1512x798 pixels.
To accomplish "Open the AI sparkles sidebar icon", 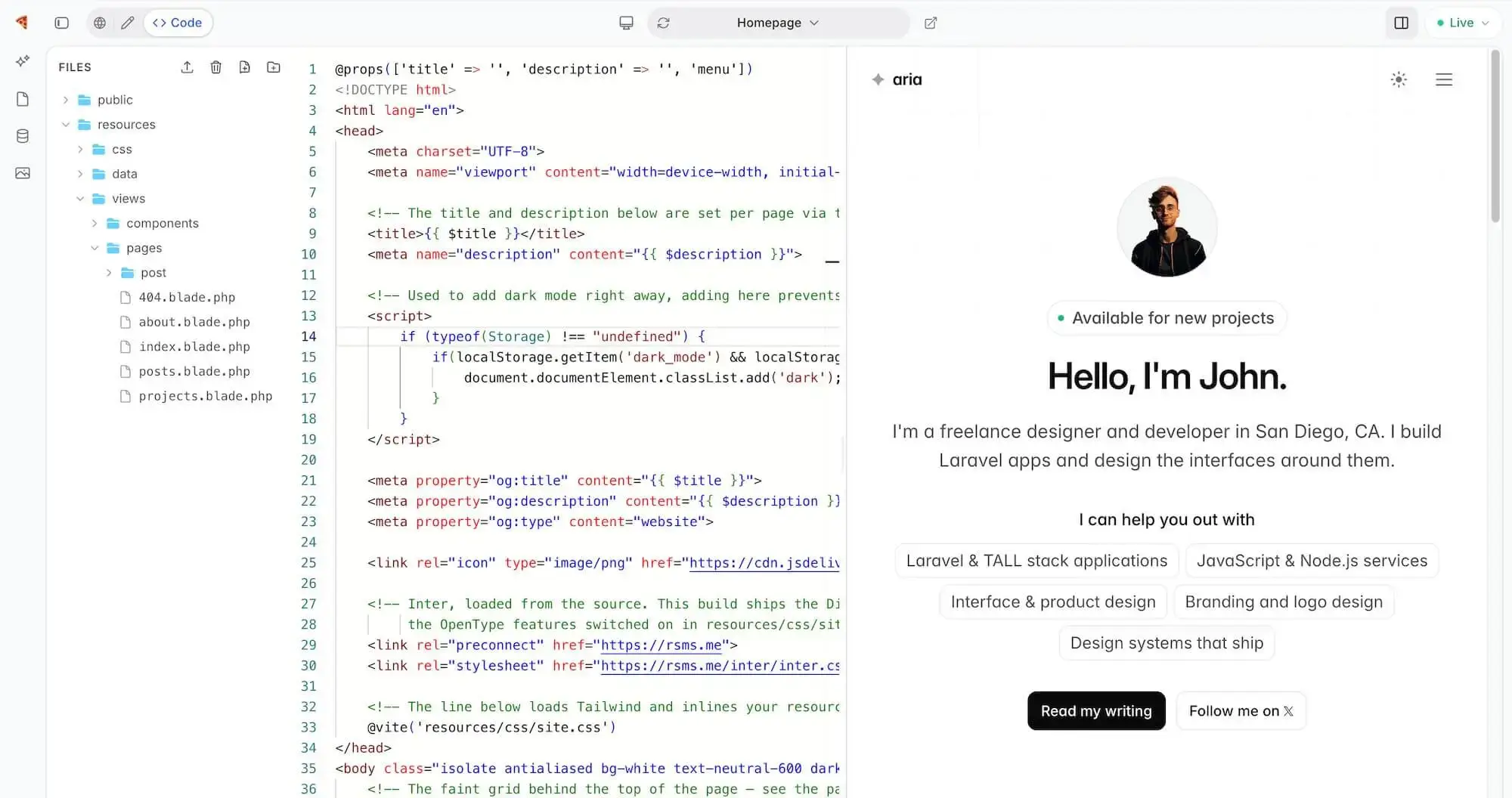I will tap(23, 60).
